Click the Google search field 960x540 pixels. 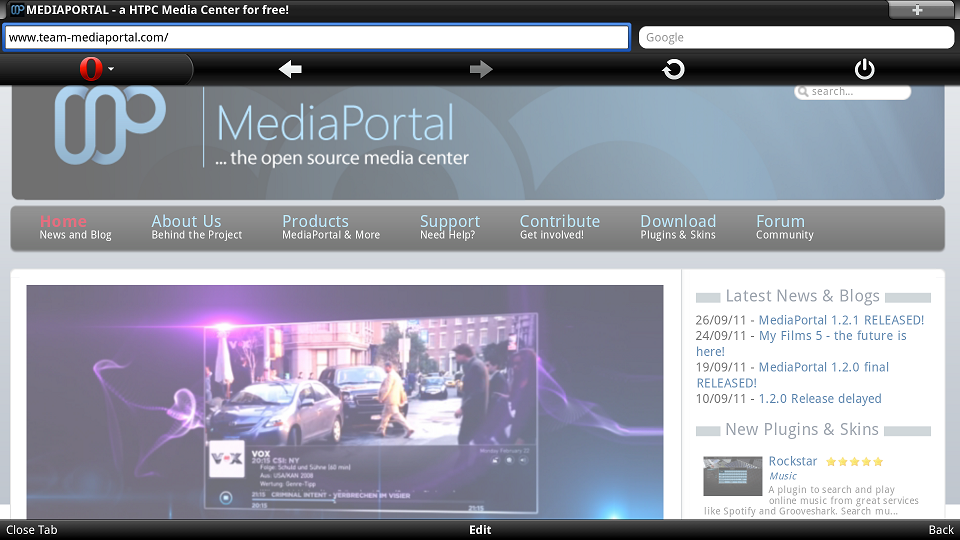click(796, 37)
